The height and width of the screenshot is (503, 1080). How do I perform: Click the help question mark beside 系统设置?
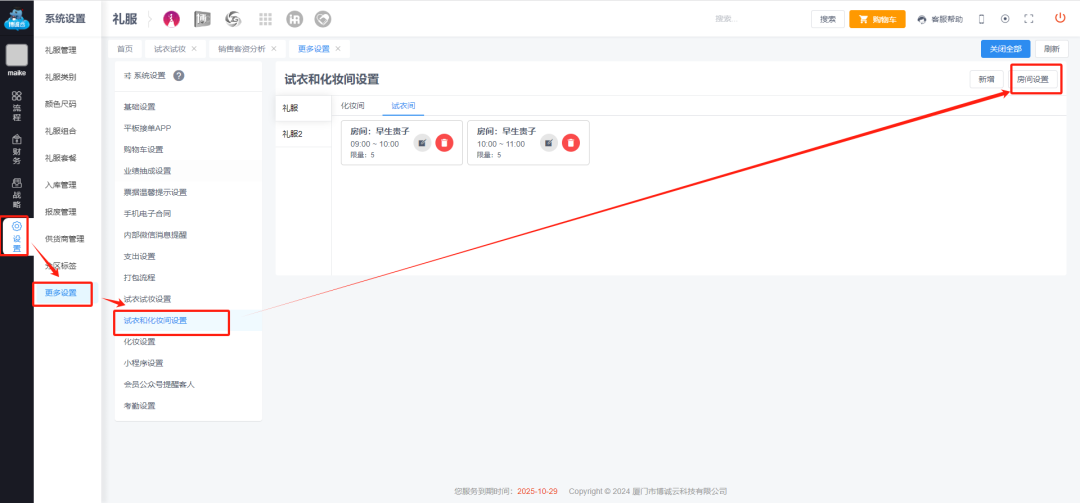pos(178,76)
